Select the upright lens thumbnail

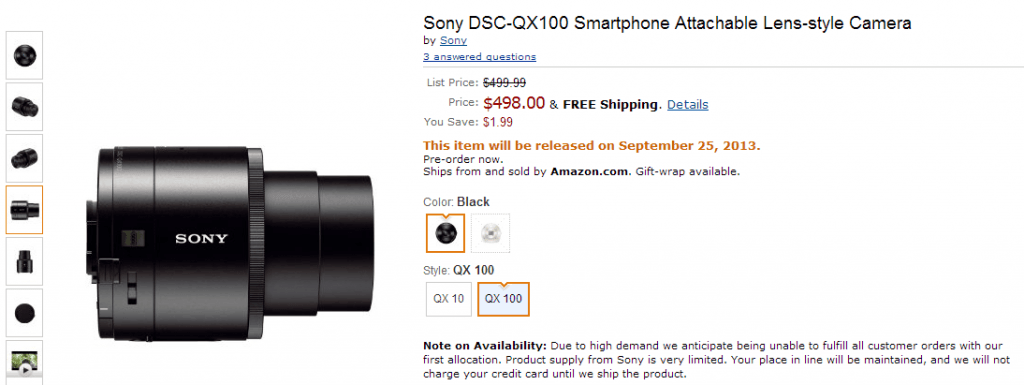24,261
